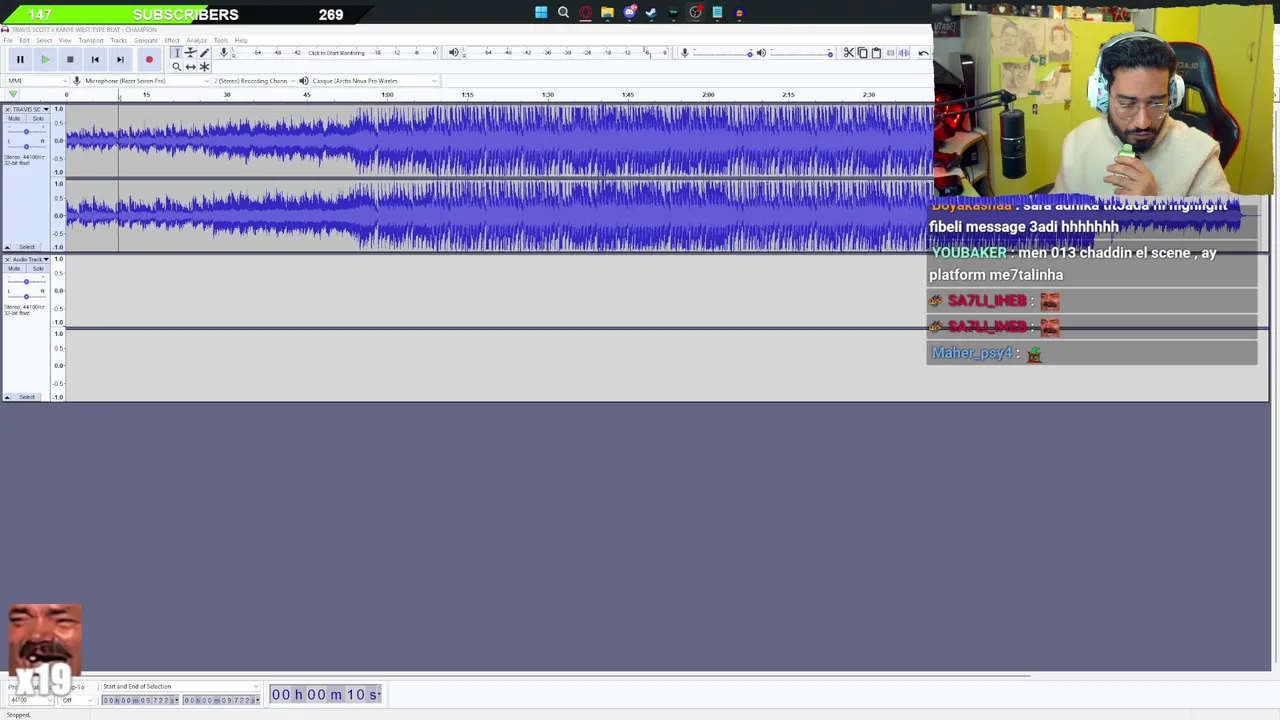
Task: Select the Draw pencil tool
Action: [x=204, y=52]
